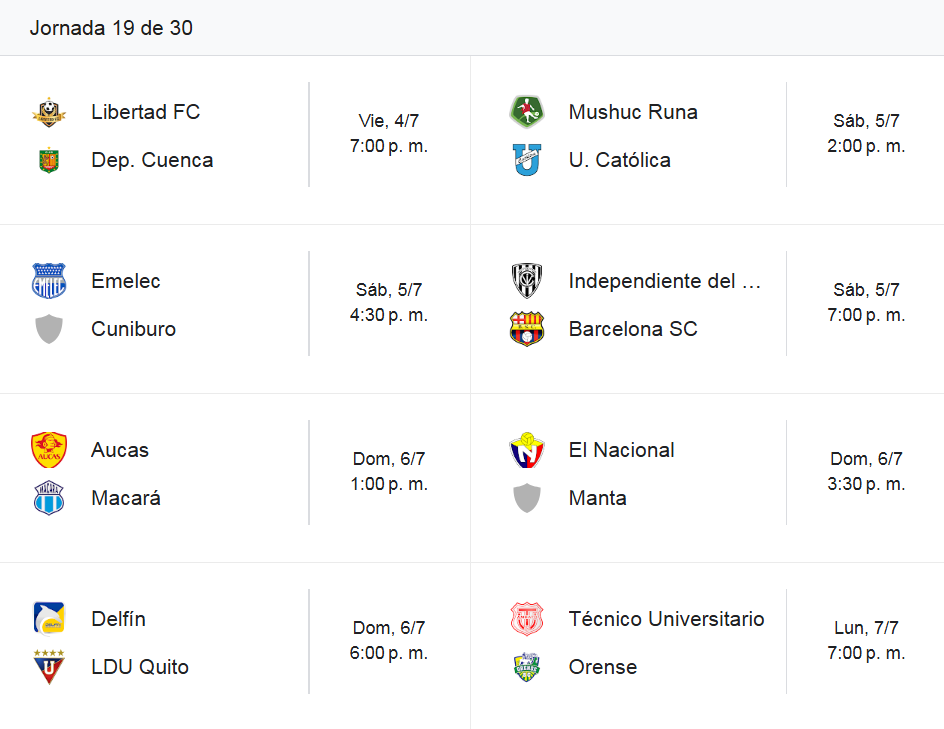Screen dimensions: 944x729
Task: Click the Libertad FC team crest
Action: (49, 112)
